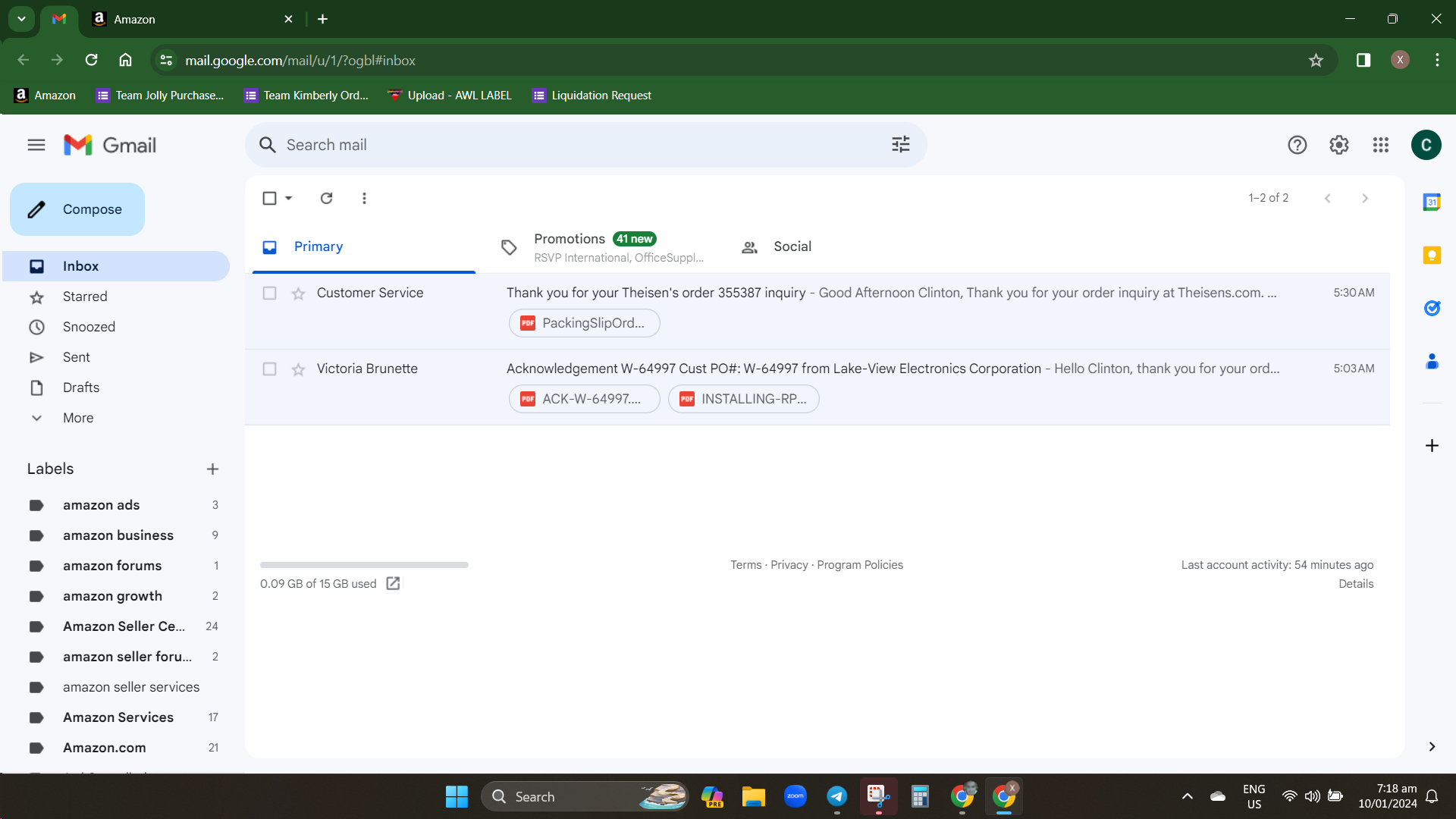Open the Gmail main menu hamburger icon
Screen dimensions: 1456x819
36,145
